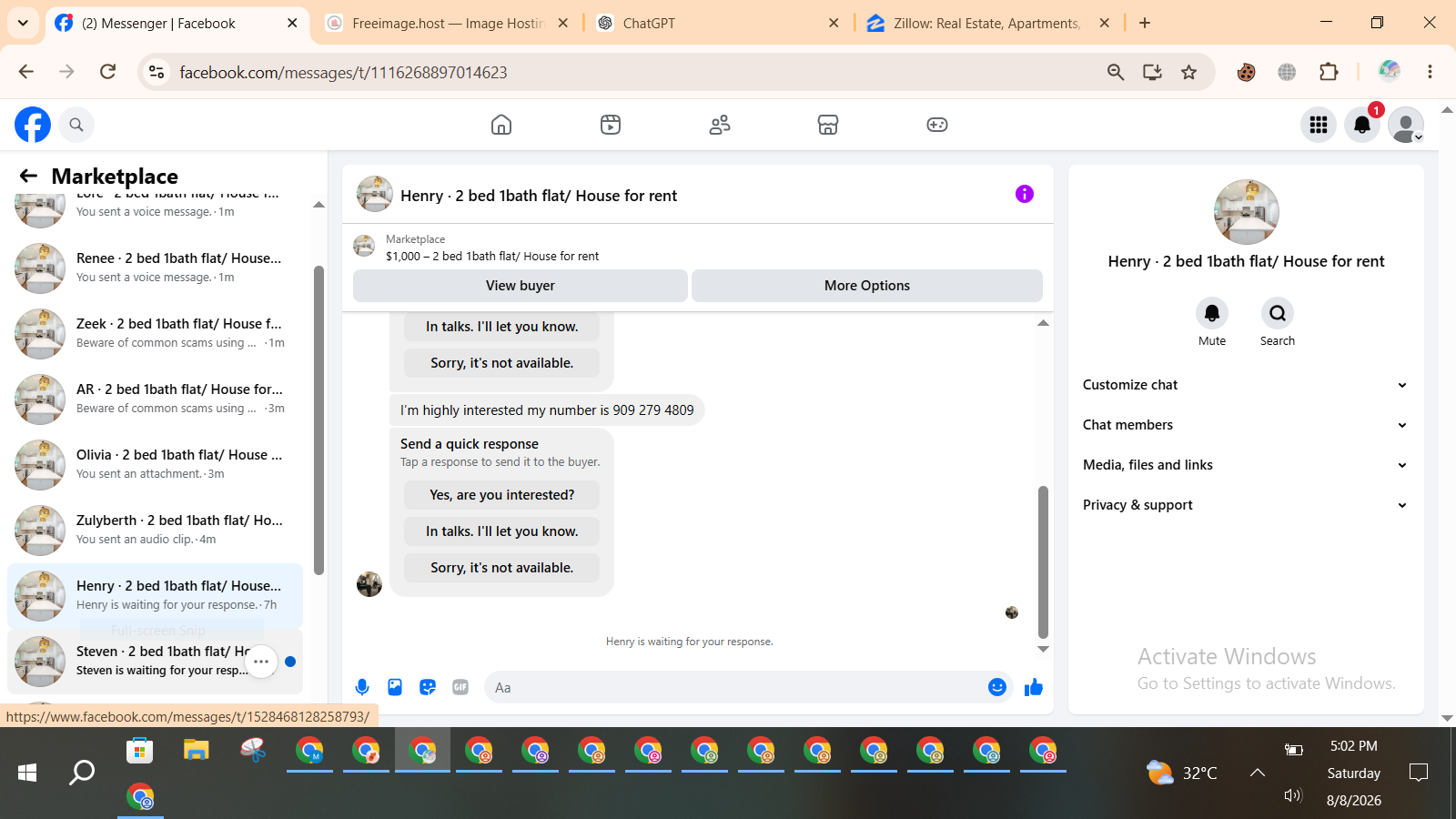Viewport: 1456px width, 819px height.
Task: Send a thumbs-up like
Action: (1034, 687)
